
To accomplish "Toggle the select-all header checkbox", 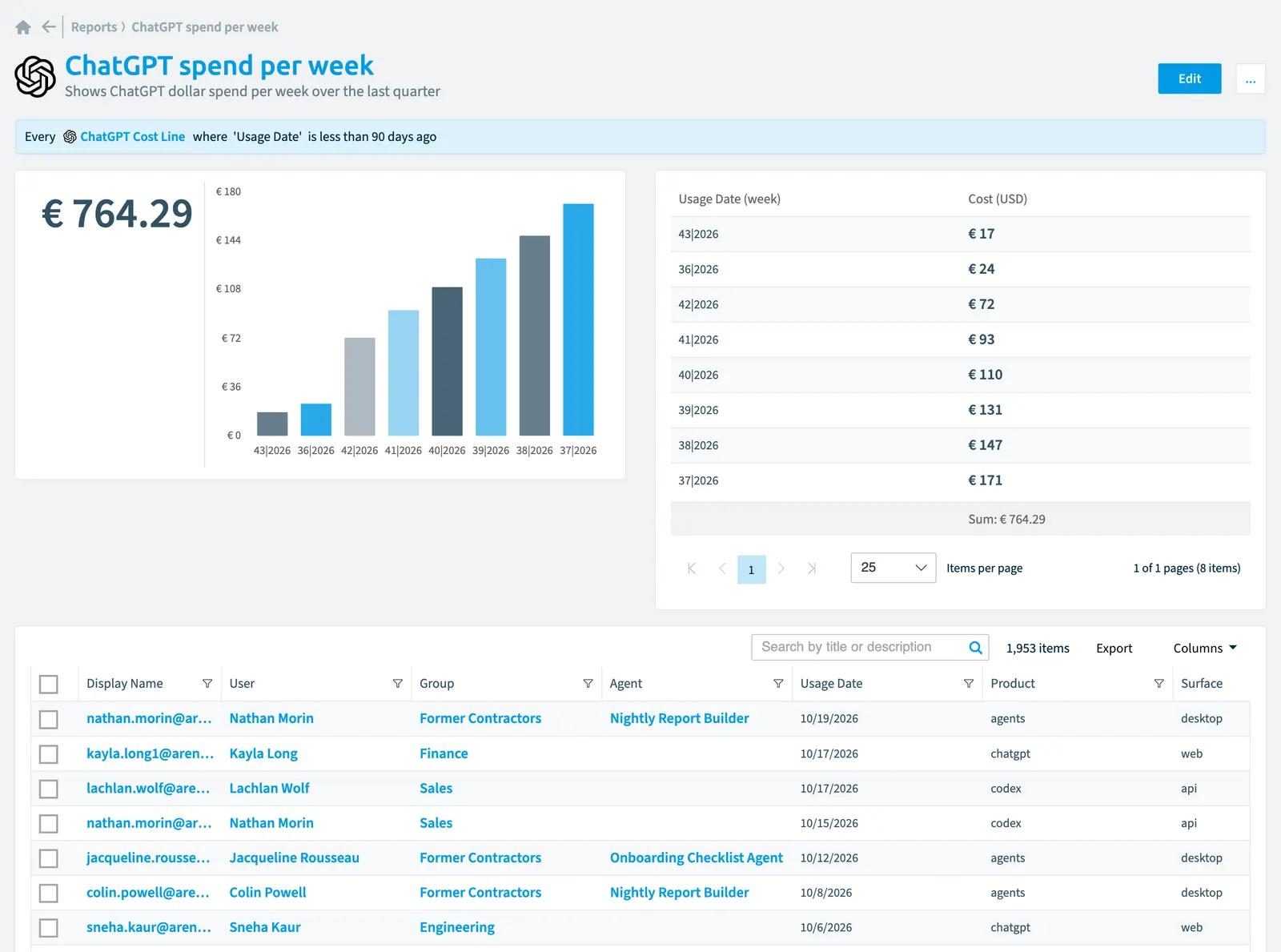I will [x=49, y=685].
